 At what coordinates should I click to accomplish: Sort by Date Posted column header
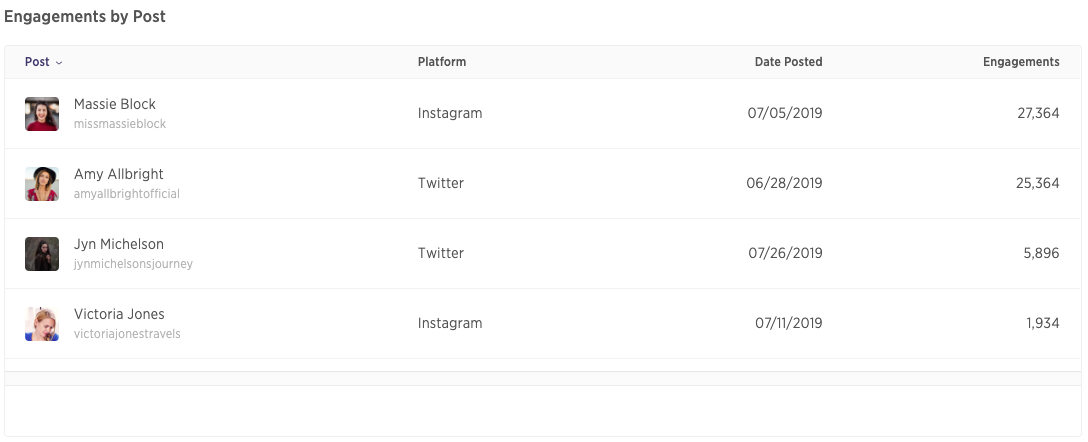788,62
